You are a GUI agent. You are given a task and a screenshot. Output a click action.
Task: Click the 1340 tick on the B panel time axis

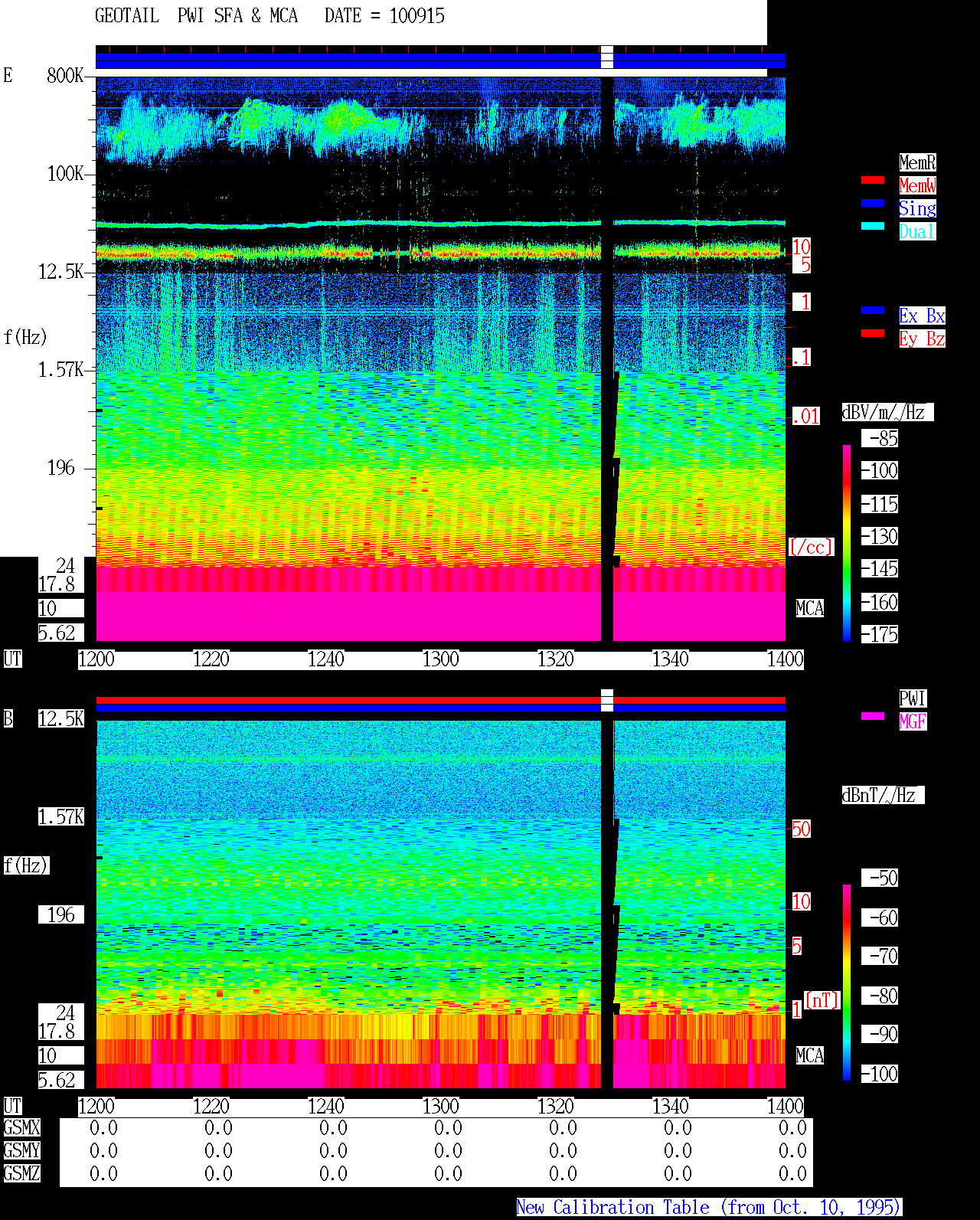[x=671, y=1106]
